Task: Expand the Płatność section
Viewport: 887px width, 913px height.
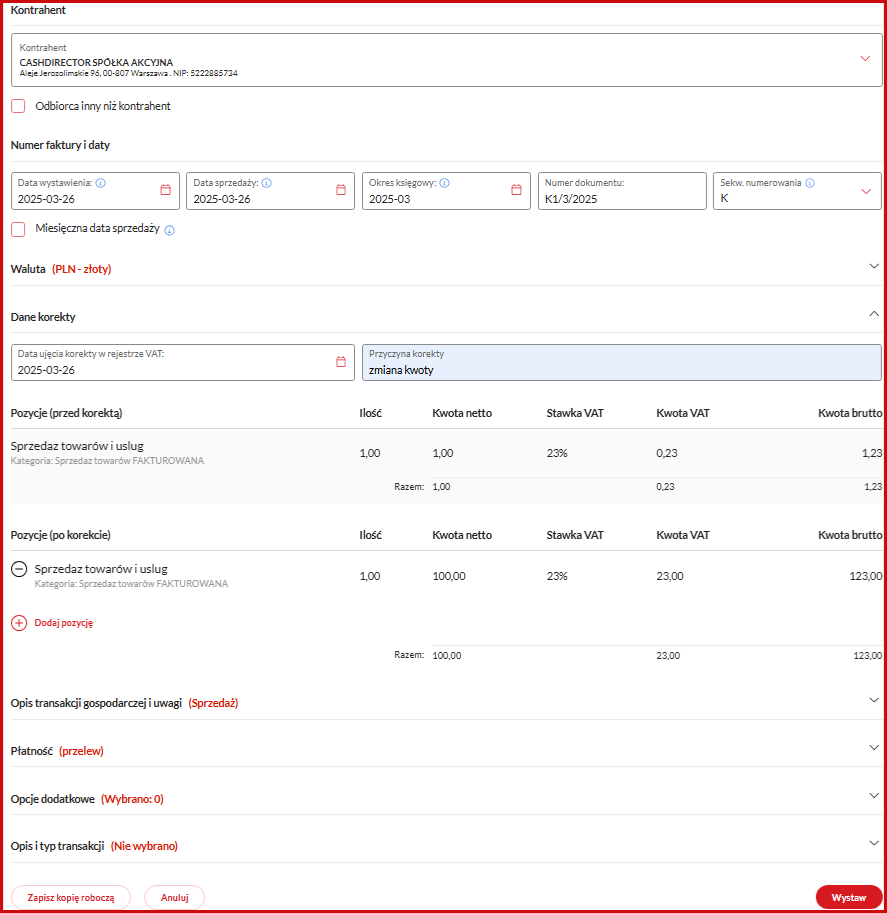Action: click(874, 748)
